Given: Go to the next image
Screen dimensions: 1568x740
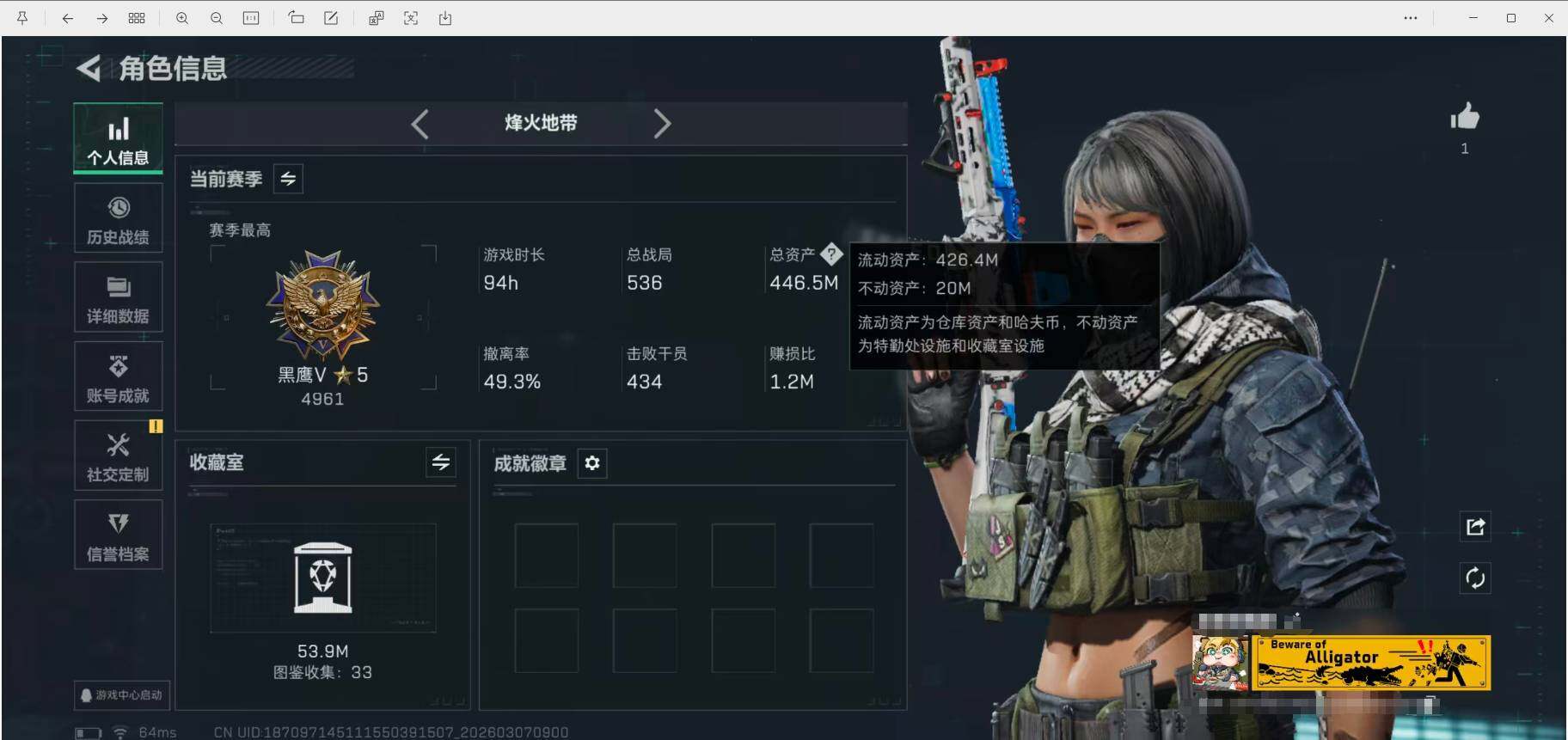Looking at the screenshot, I should point(101,18).
